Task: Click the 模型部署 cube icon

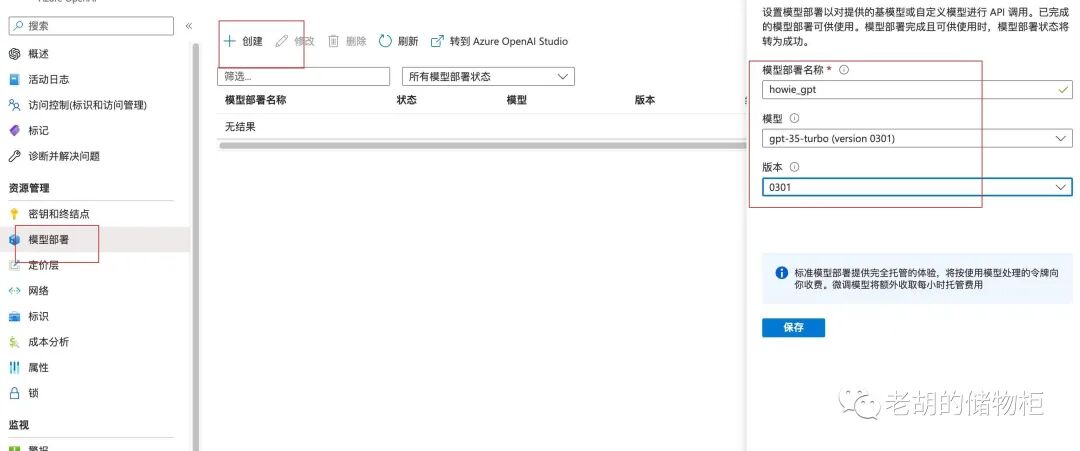Action: pos(14,240)
